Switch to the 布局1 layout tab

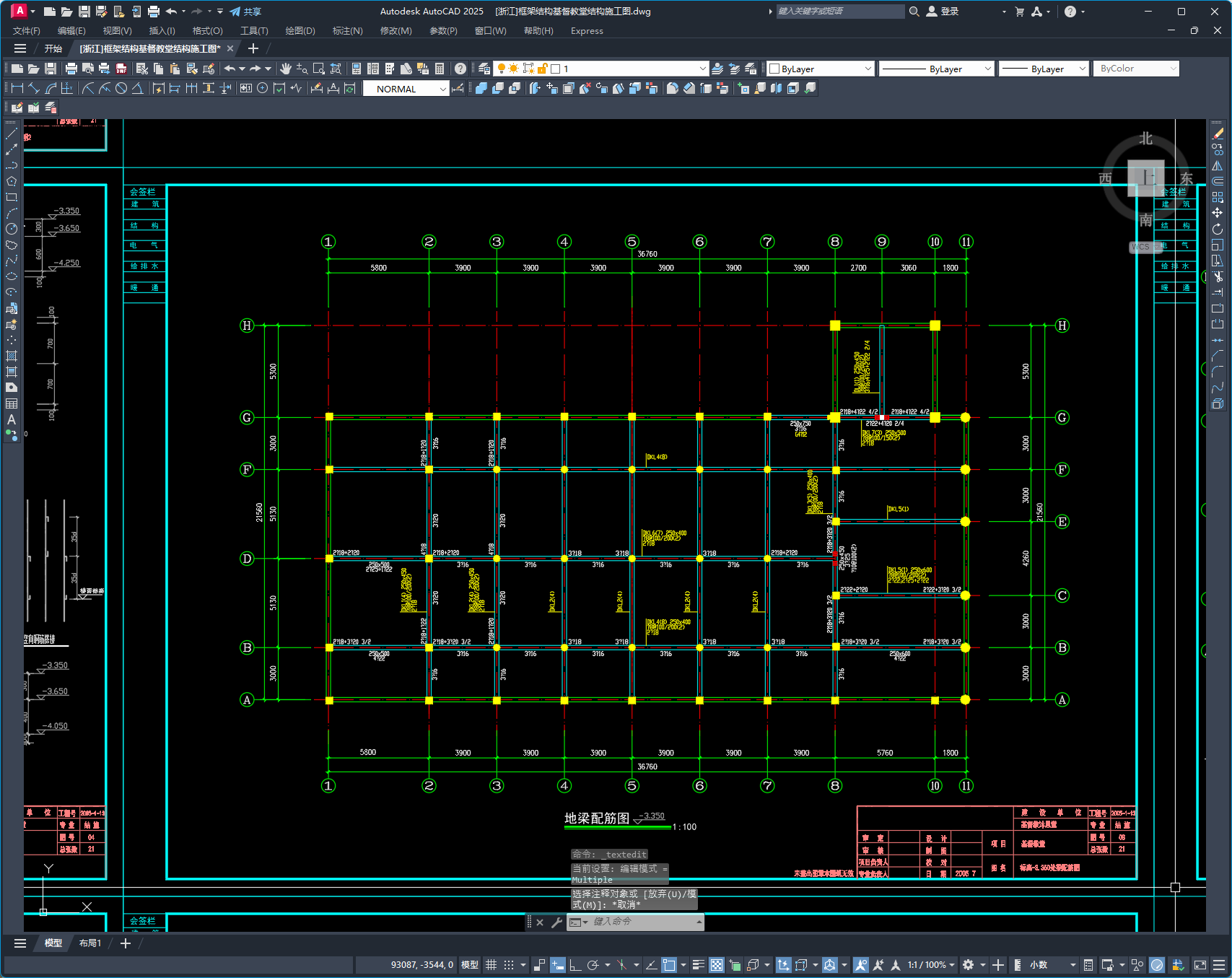90,943
